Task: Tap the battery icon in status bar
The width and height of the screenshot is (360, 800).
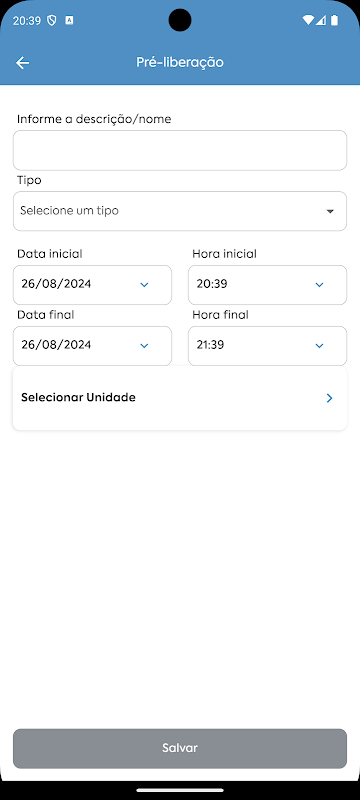Action: (335, 20)
